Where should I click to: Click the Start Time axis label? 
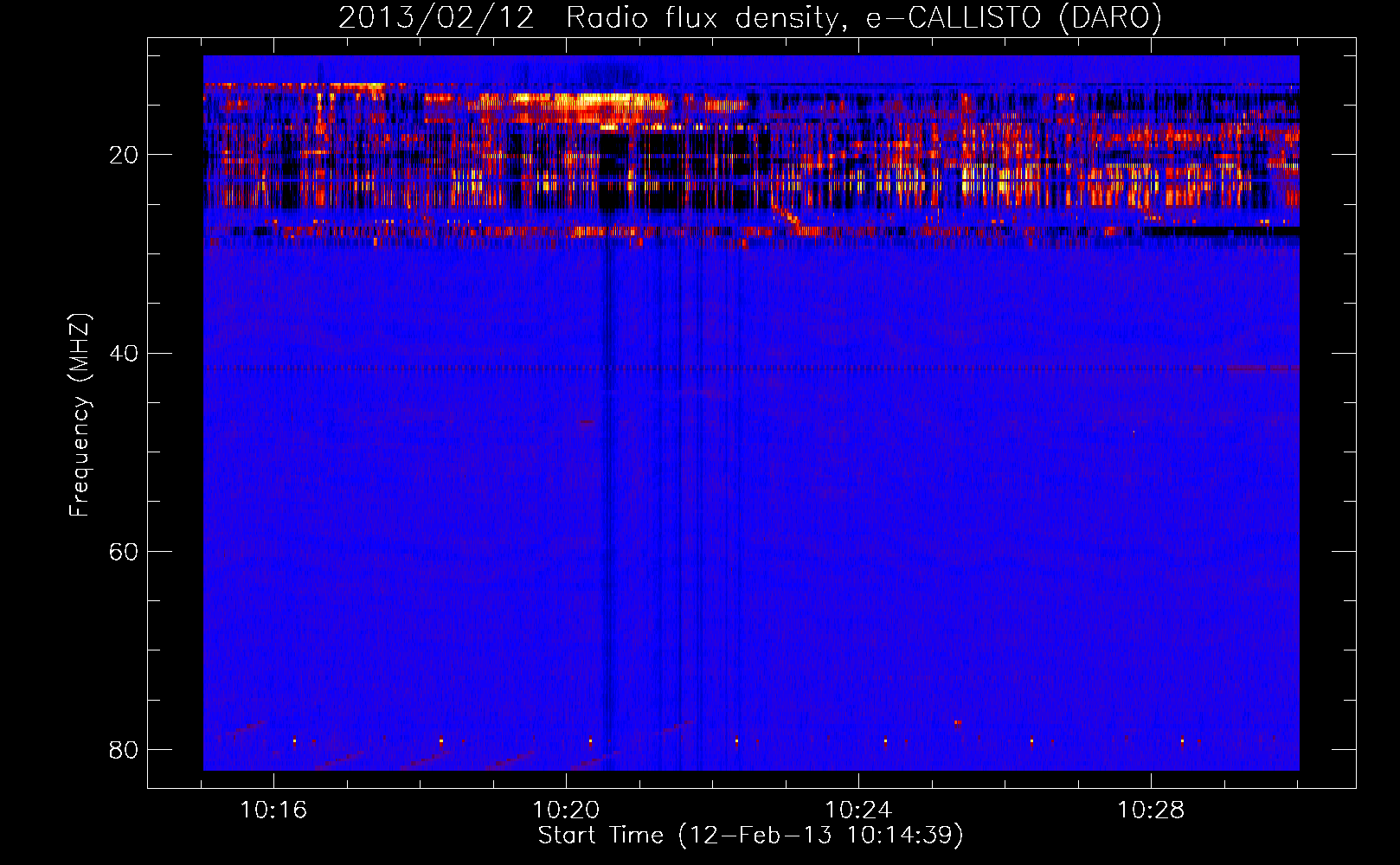(750, 836)
